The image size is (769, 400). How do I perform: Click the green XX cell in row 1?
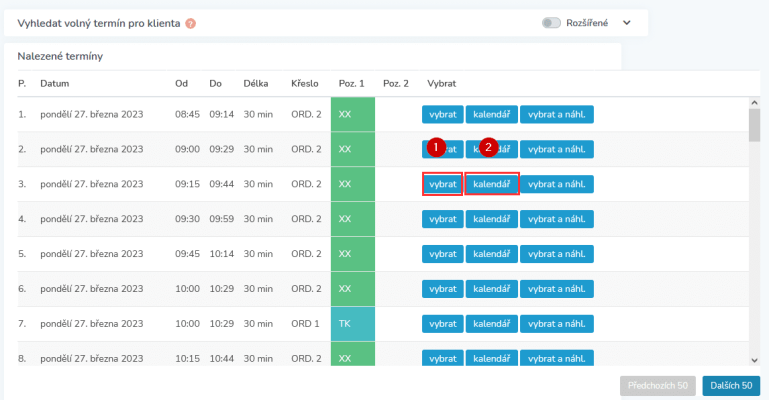click(353, 114)
